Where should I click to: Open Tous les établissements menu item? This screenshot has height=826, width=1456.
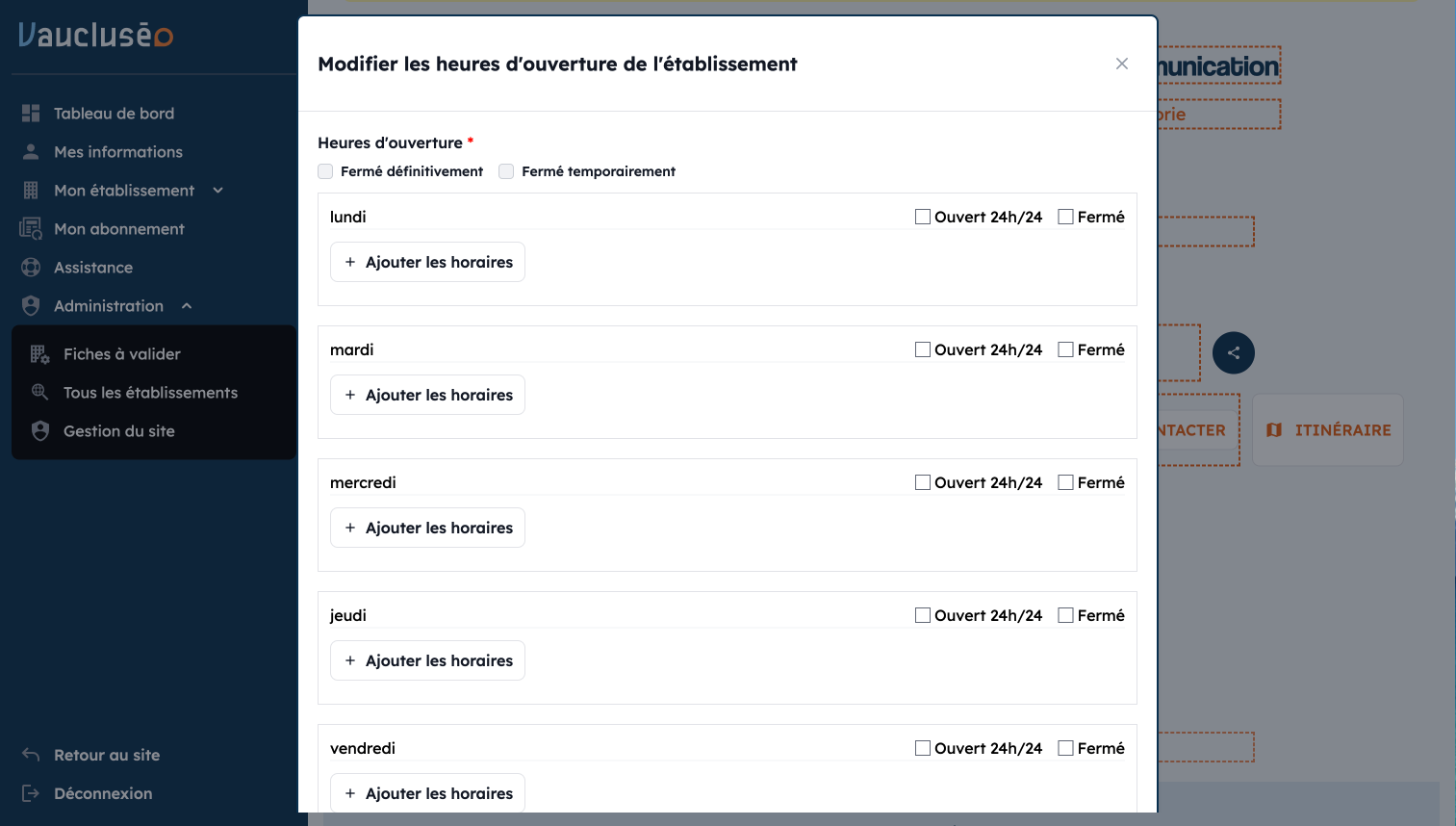[x=150, y=393]
